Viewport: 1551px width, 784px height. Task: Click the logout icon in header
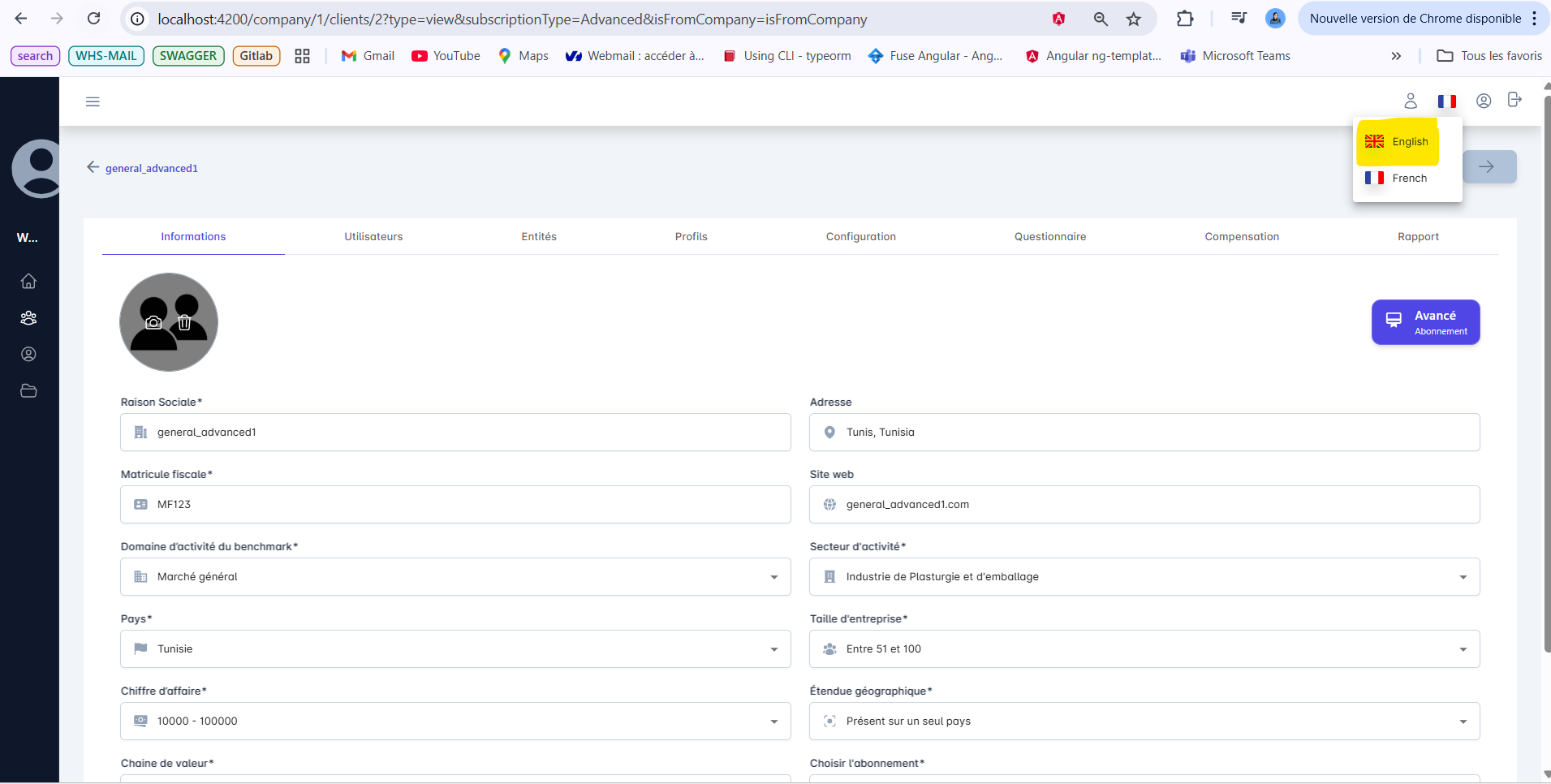point(1514,100)
